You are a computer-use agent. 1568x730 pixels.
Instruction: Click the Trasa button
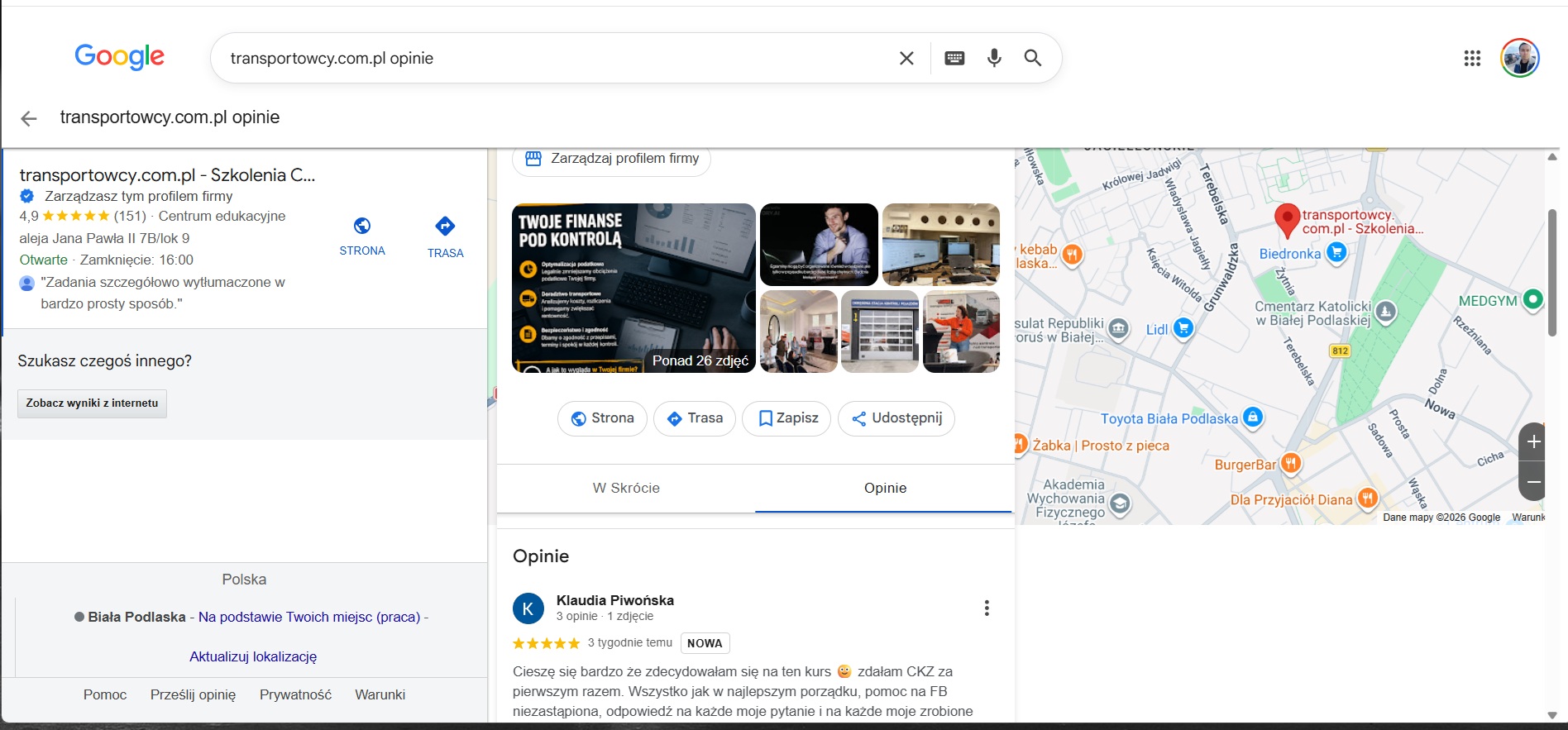tap(695, 418)
